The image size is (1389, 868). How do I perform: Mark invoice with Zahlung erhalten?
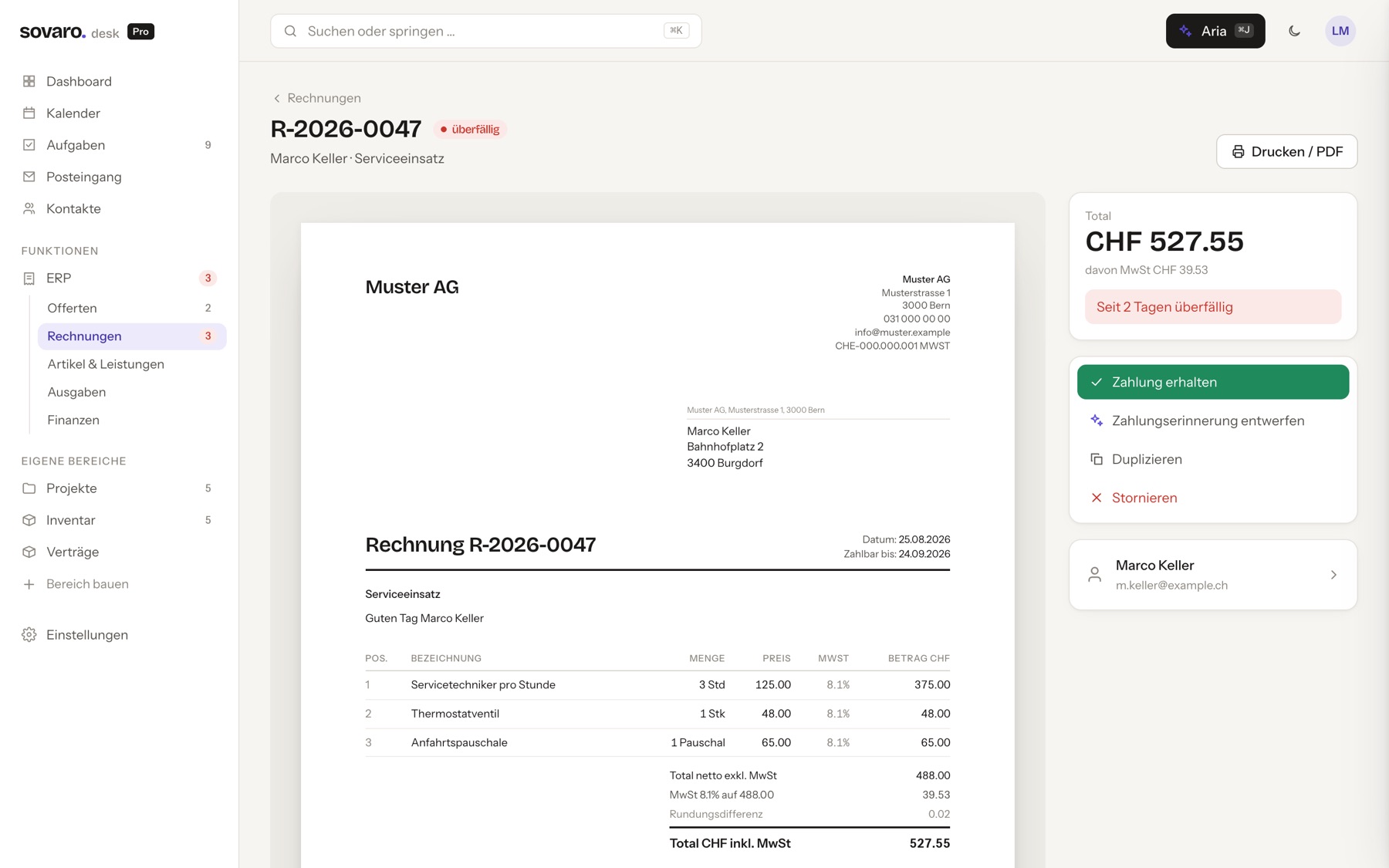1213,382
